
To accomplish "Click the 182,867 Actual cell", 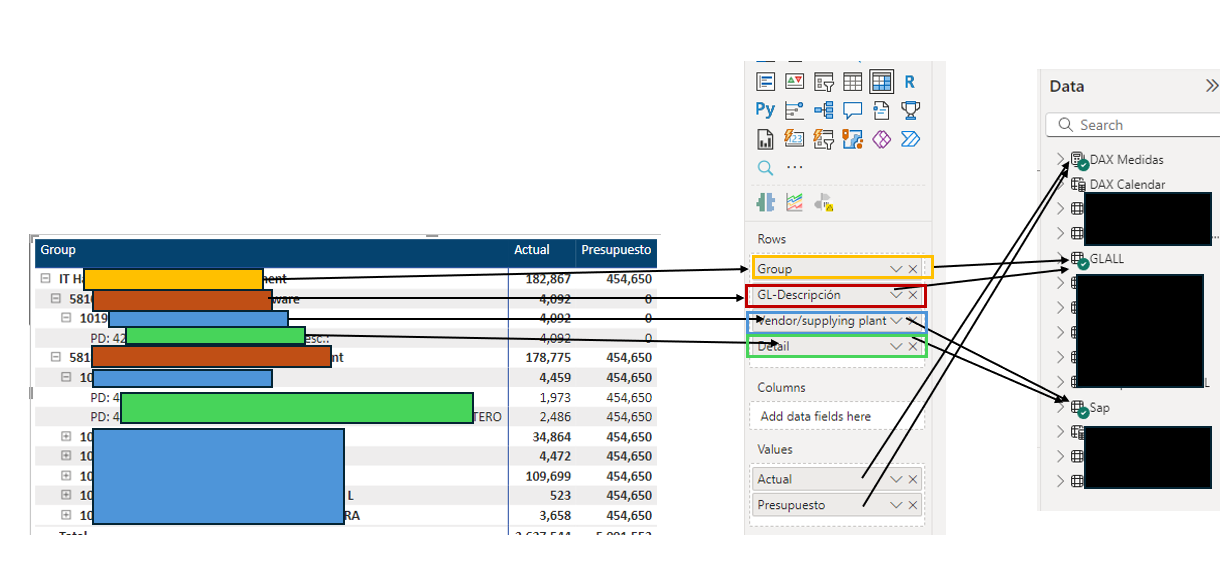I will 549,279.
